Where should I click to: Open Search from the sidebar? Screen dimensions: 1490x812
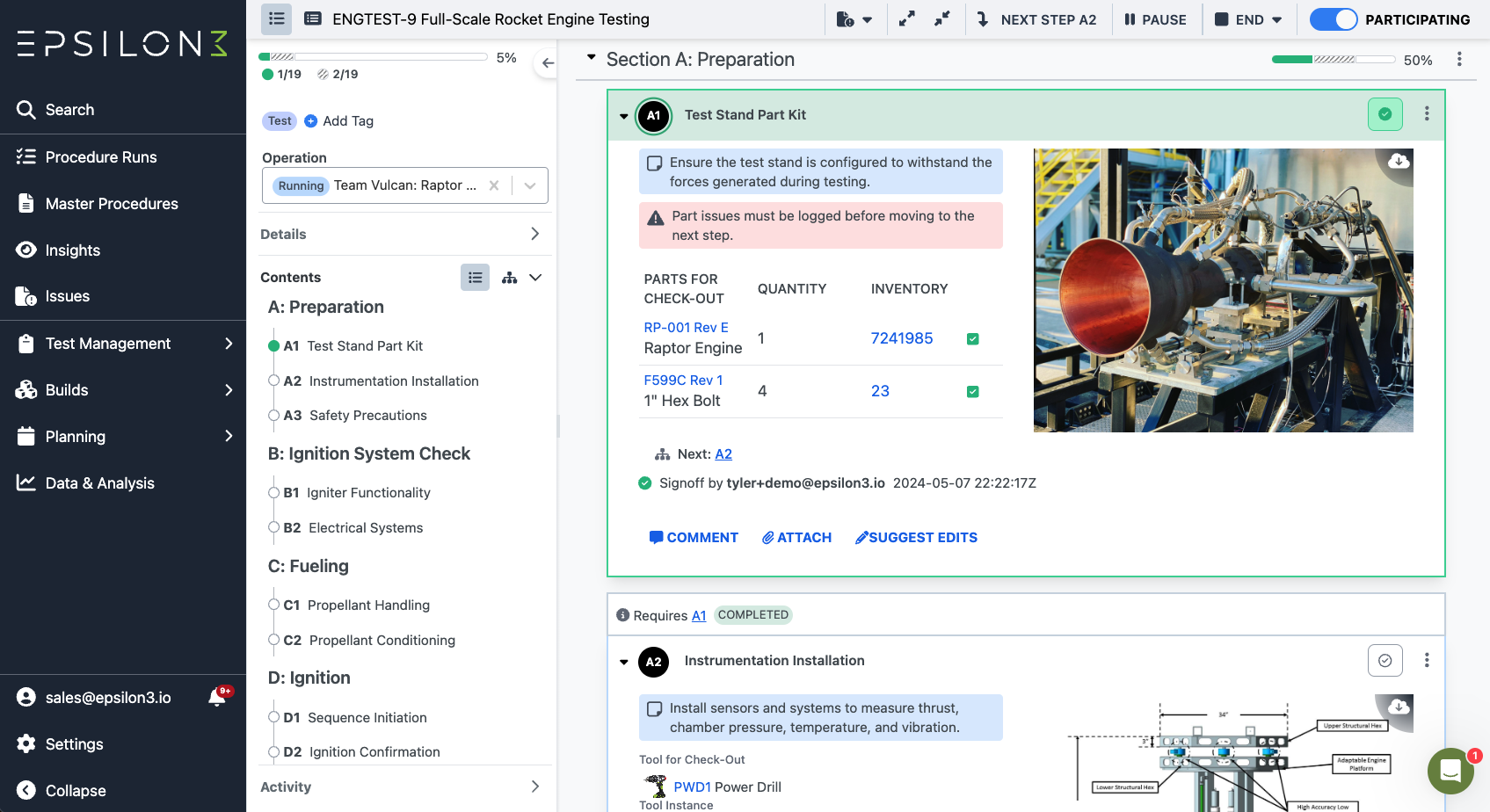(x=69, y=109)
